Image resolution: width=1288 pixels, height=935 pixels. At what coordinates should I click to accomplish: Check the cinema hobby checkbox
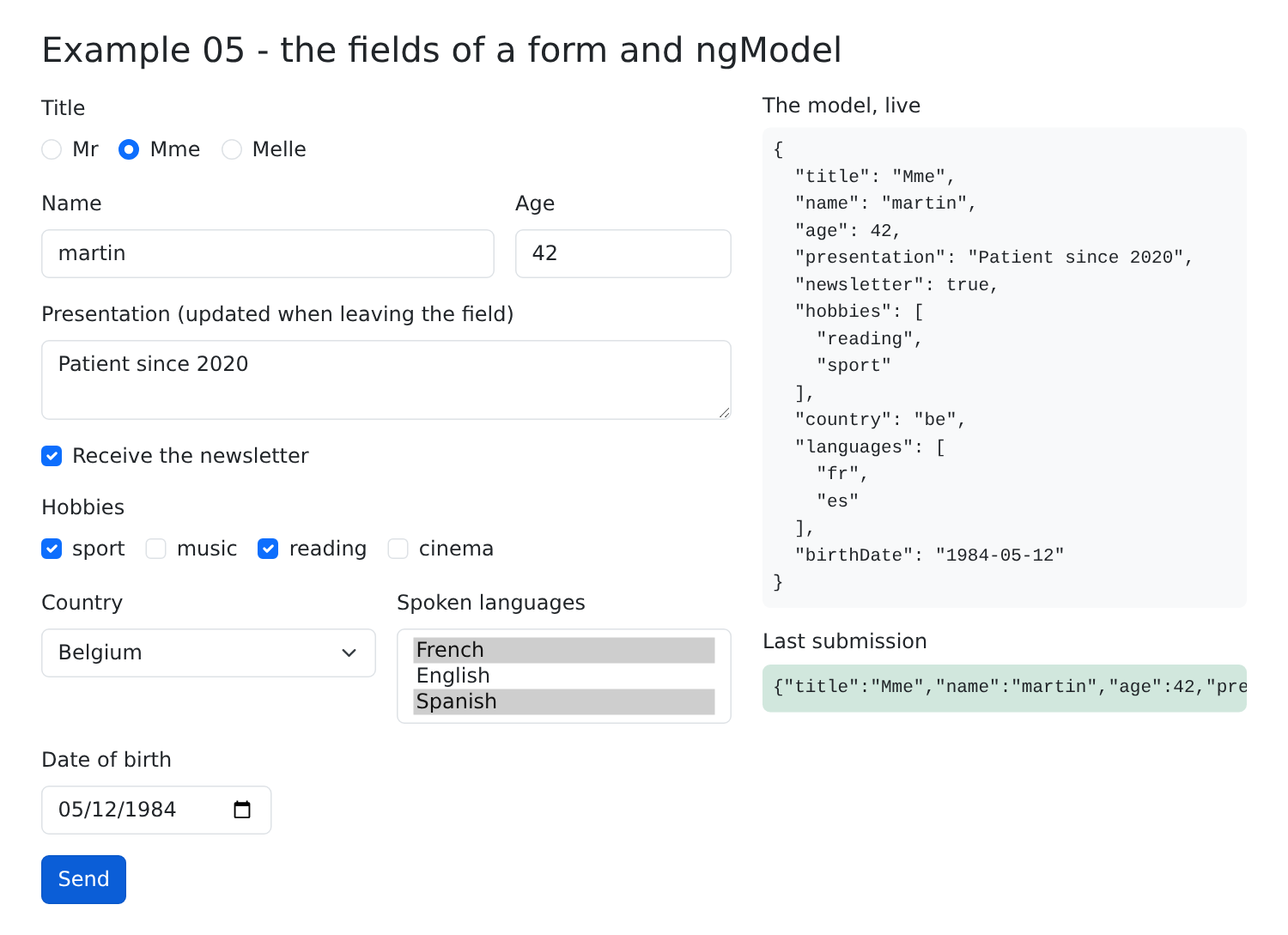[398, 549]
